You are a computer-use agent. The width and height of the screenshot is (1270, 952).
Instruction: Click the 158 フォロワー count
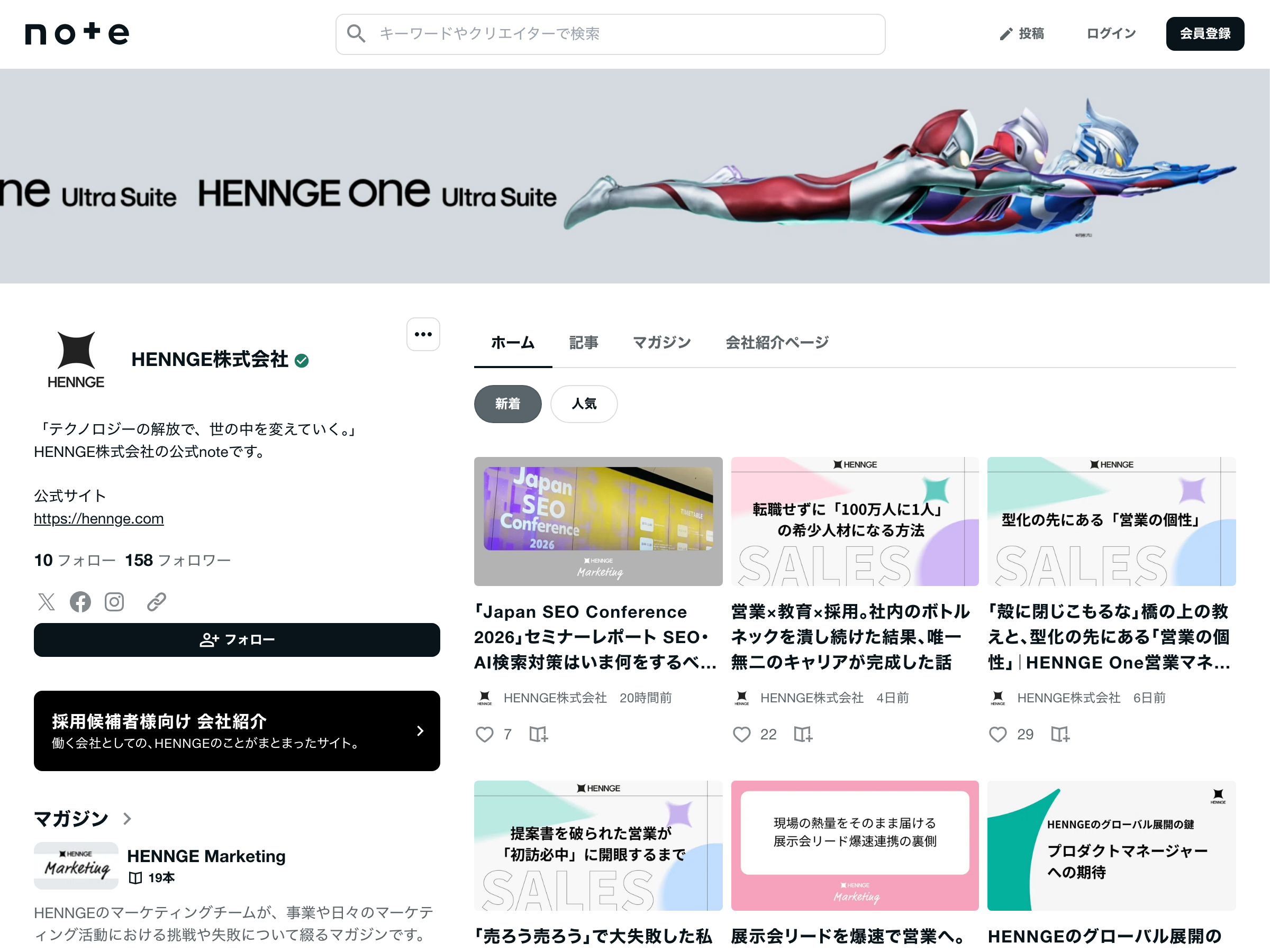pyautogui.click(x=178, y=560)
